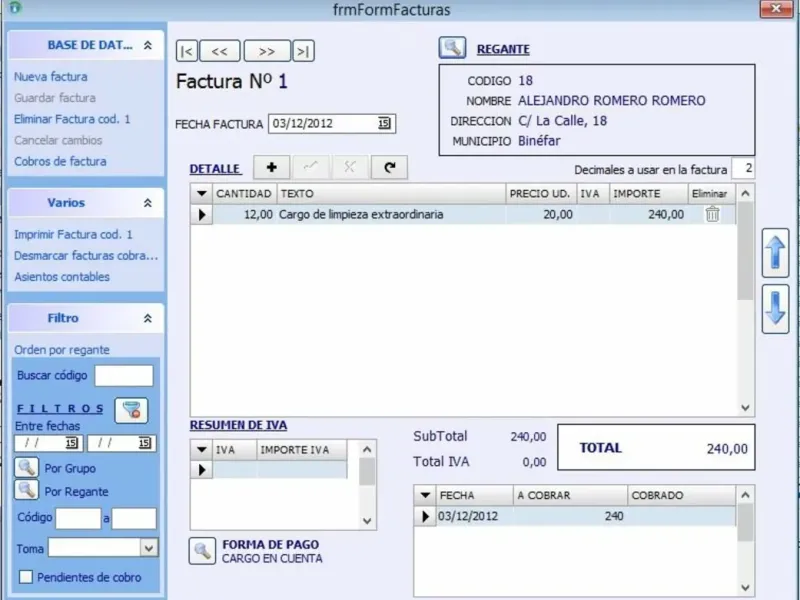Image resolution: width=800 pixels, height=600 pixels.
Task: Click Imprimir Factura cod. 1
Action: pyautogui.click(x=73, y=234)
